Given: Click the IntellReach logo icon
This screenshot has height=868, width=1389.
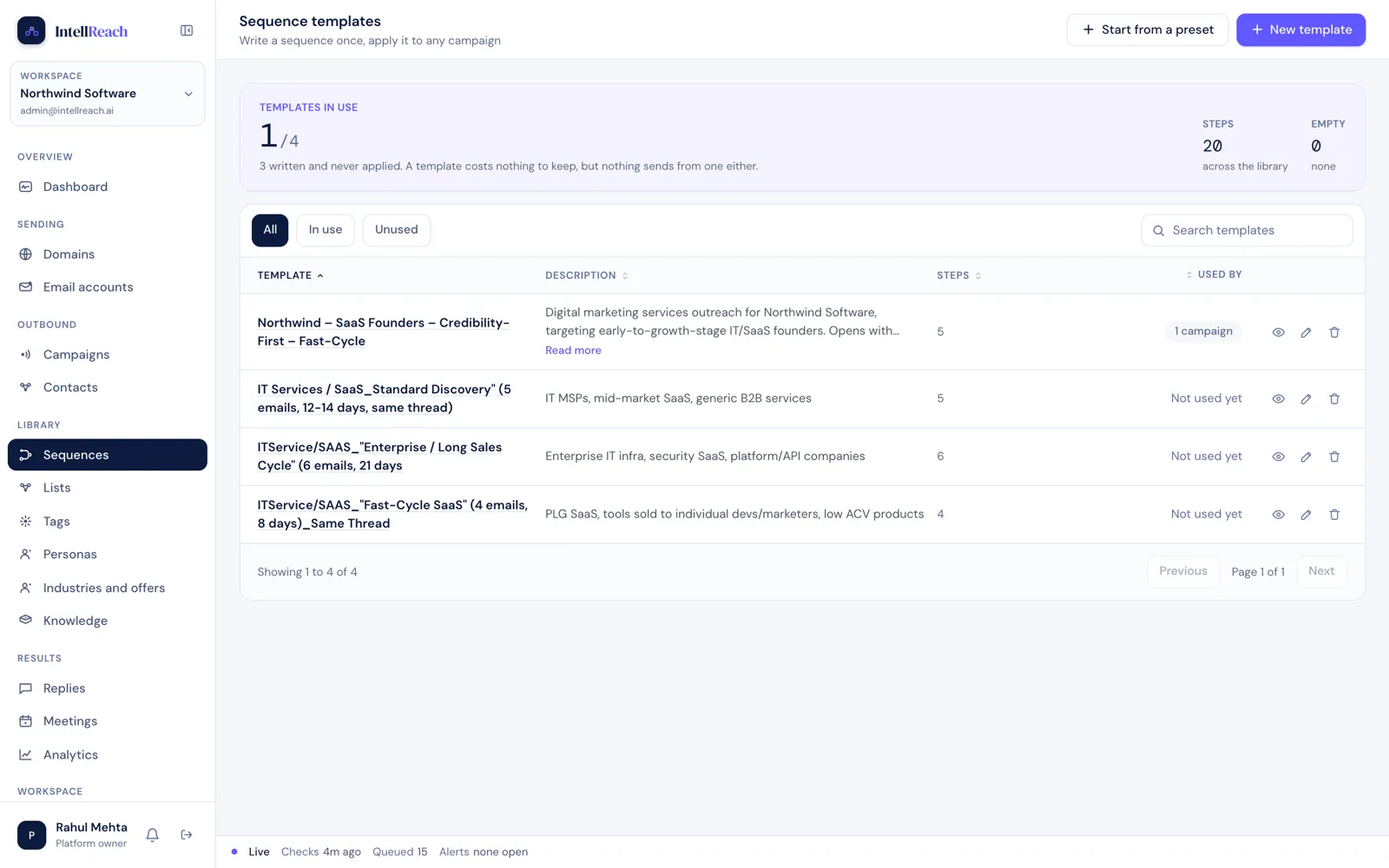Looking at the screenshot, I should point(31,30).
